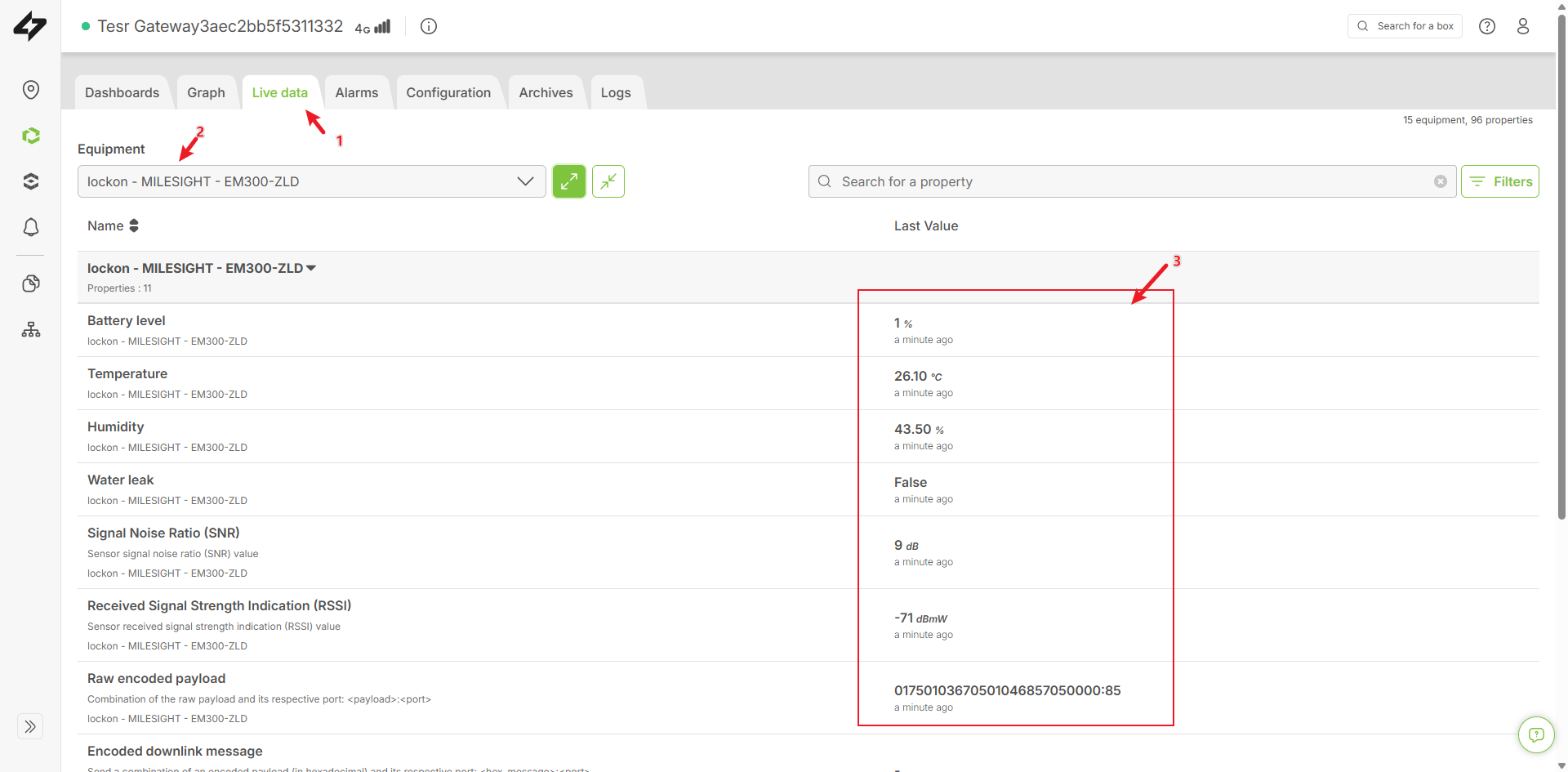Viewport: 1568px width, 772px height.
Task: Open the user account icon
Action: (1523, 26)
